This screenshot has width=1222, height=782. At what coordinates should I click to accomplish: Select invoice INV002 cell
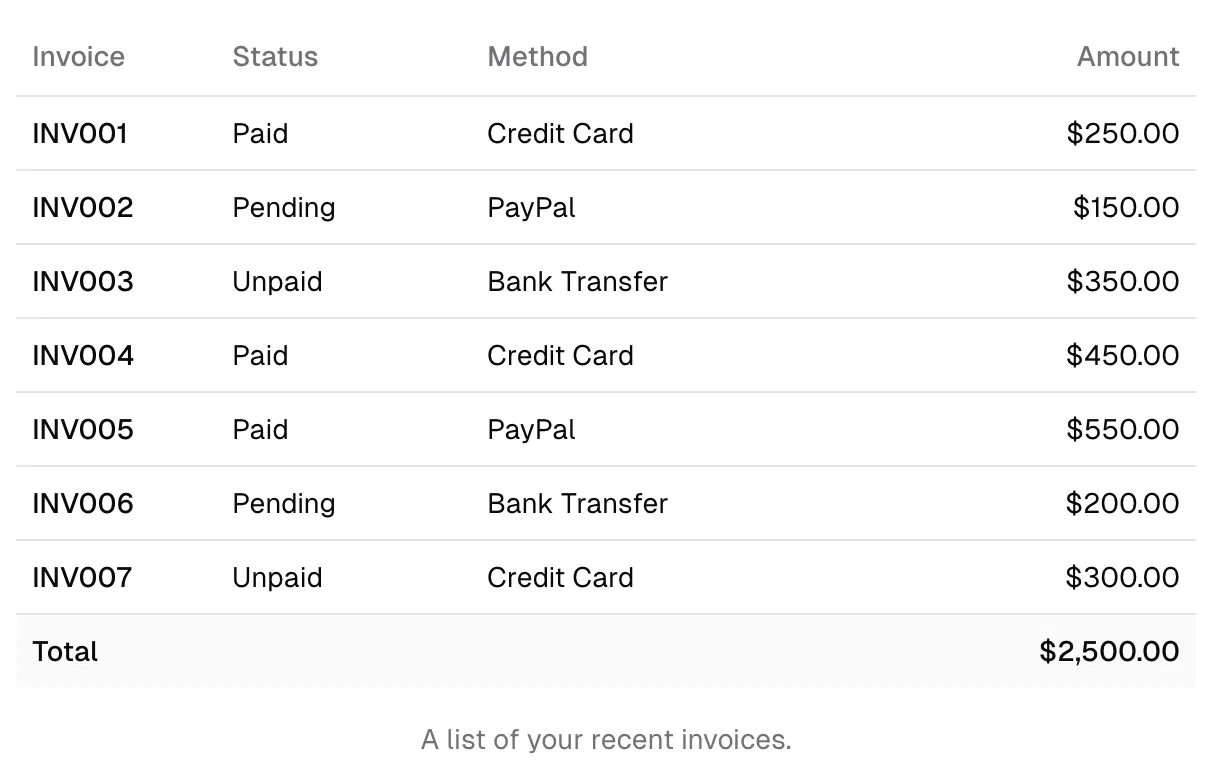[82, 208]
